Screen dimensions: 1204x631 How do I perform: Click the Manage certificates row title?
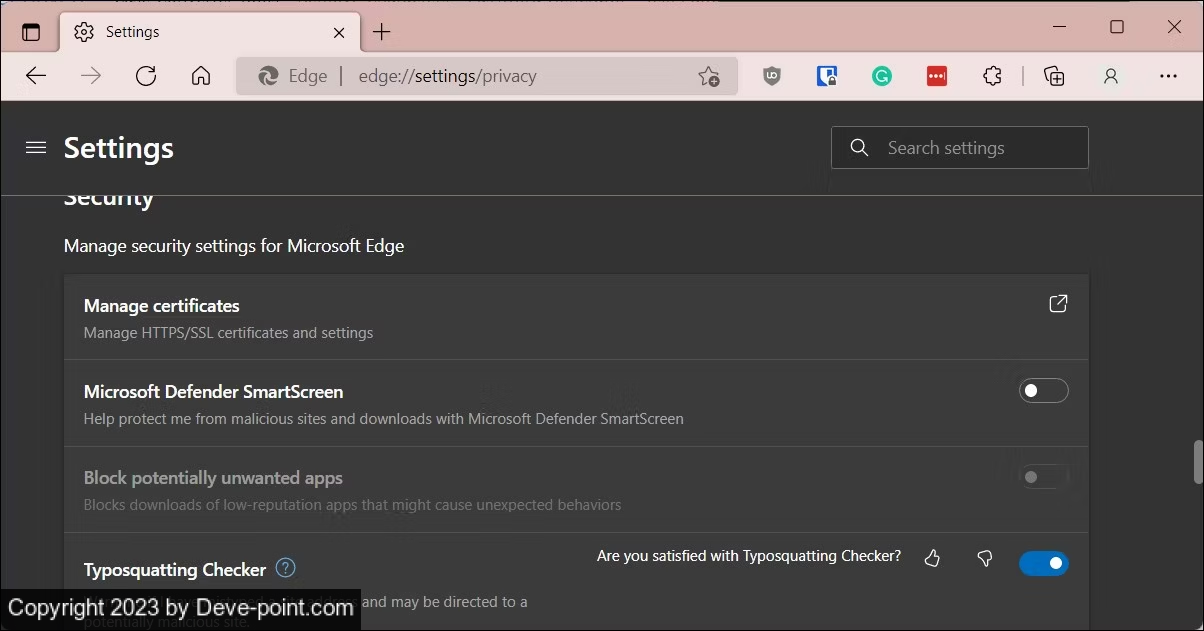[x=162, y=306]
